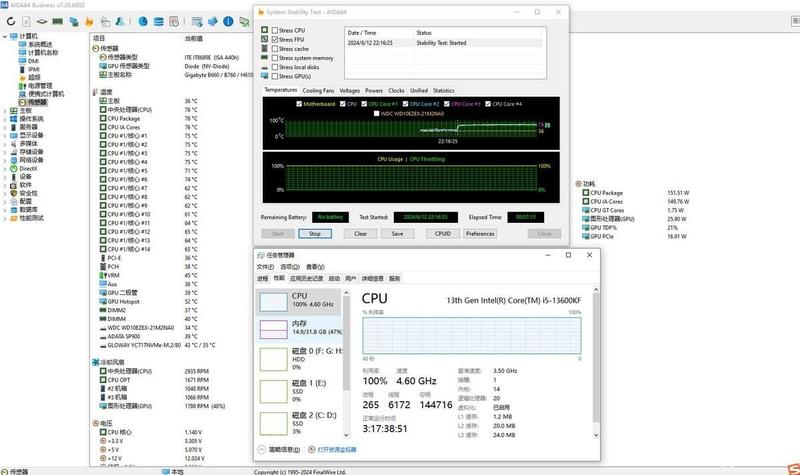Open 文件(F) menu in Task Manager
Viewport: 800px width, 475px height.
pos(265,267)
